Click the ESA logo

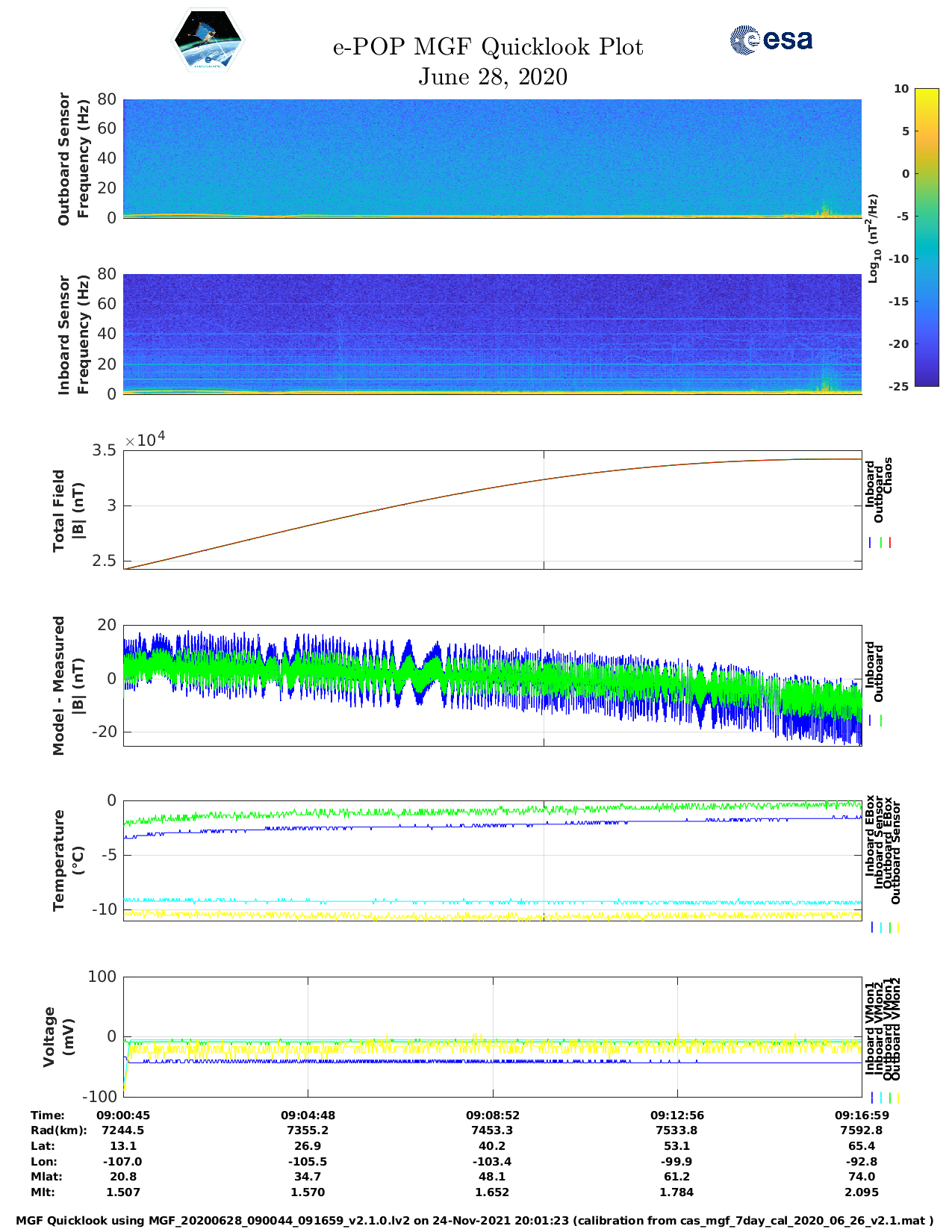771,40
